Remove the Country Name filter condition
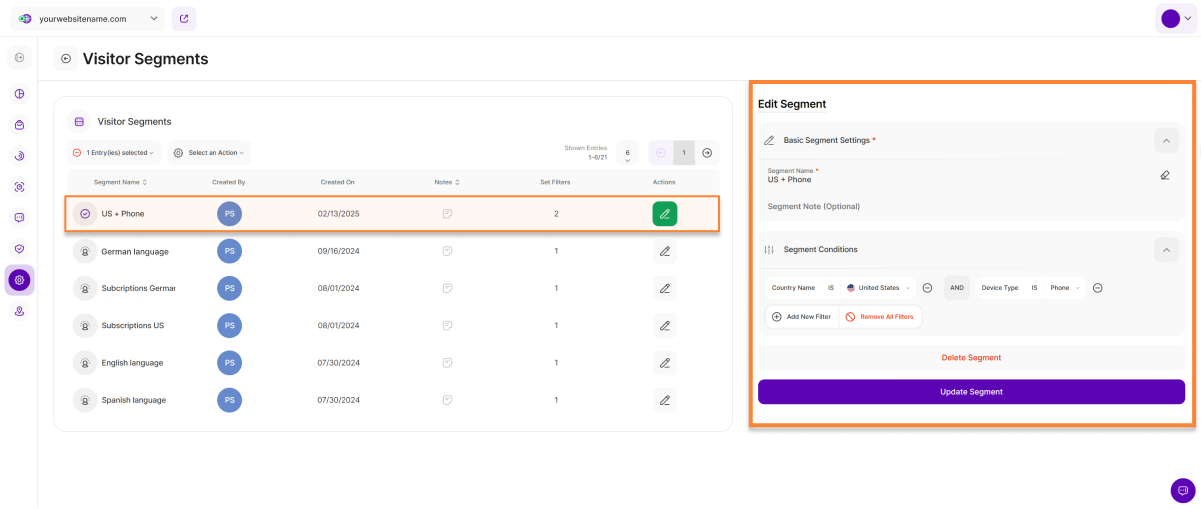The height and width of the screenshot is (509, 1201). pos(927,288)
